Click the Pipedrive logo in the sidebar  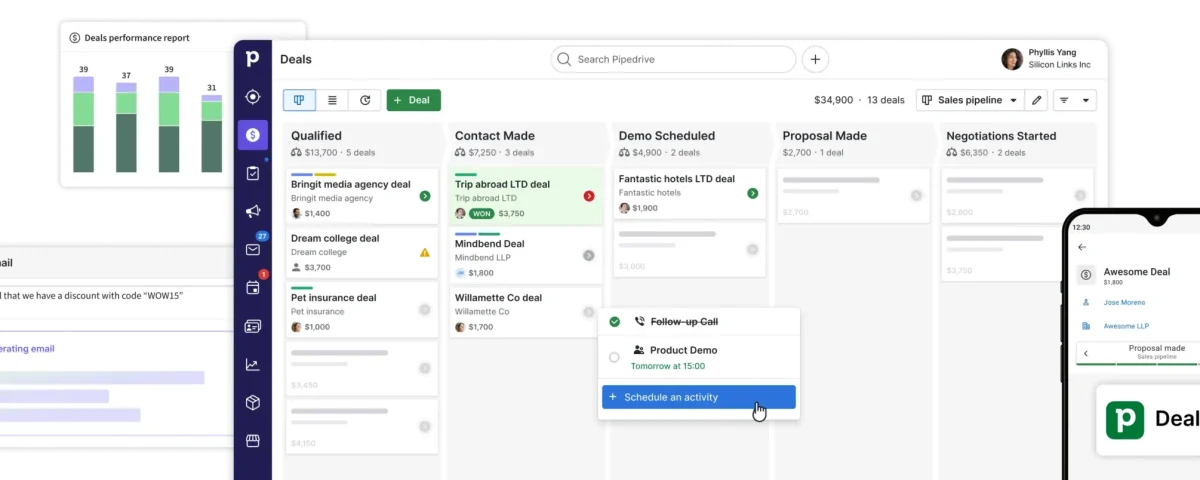252,59
